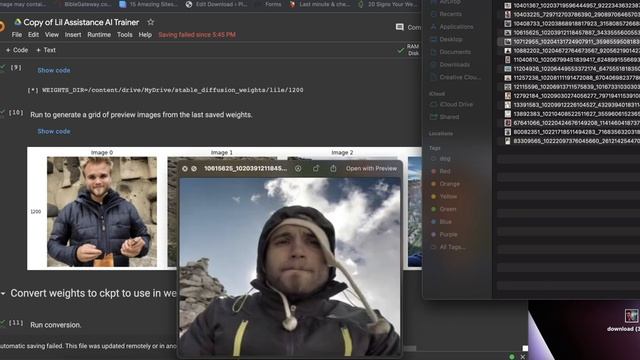
Task: Open Creative Cloud folder in the Finder sidebar
Action: click(460, 77)
